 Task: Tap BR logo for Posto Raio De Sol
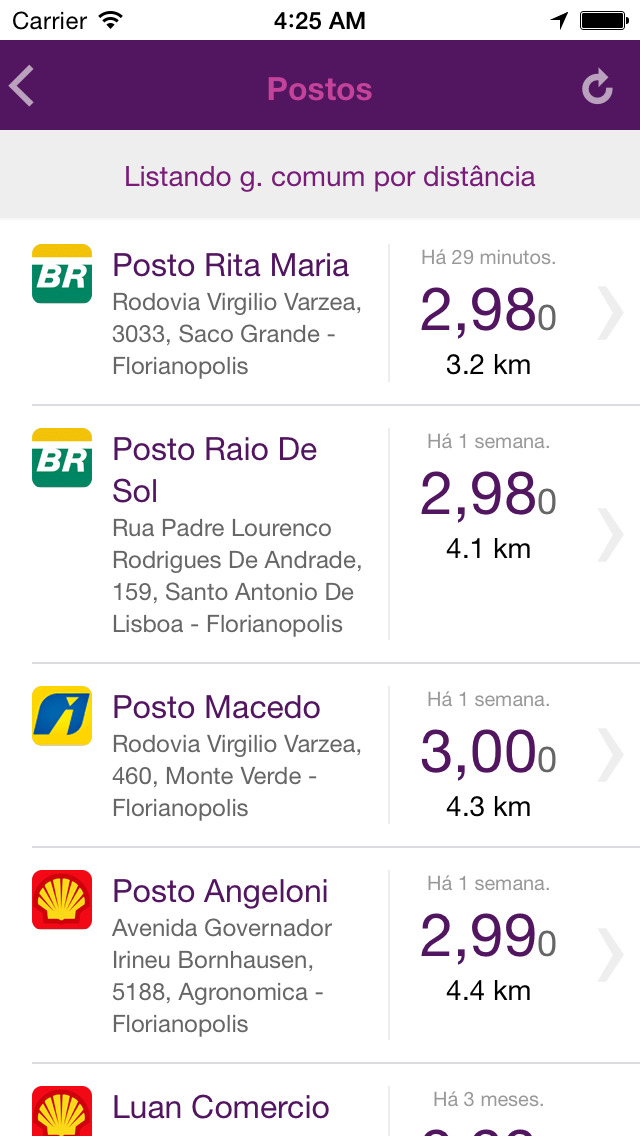point(62,458)
